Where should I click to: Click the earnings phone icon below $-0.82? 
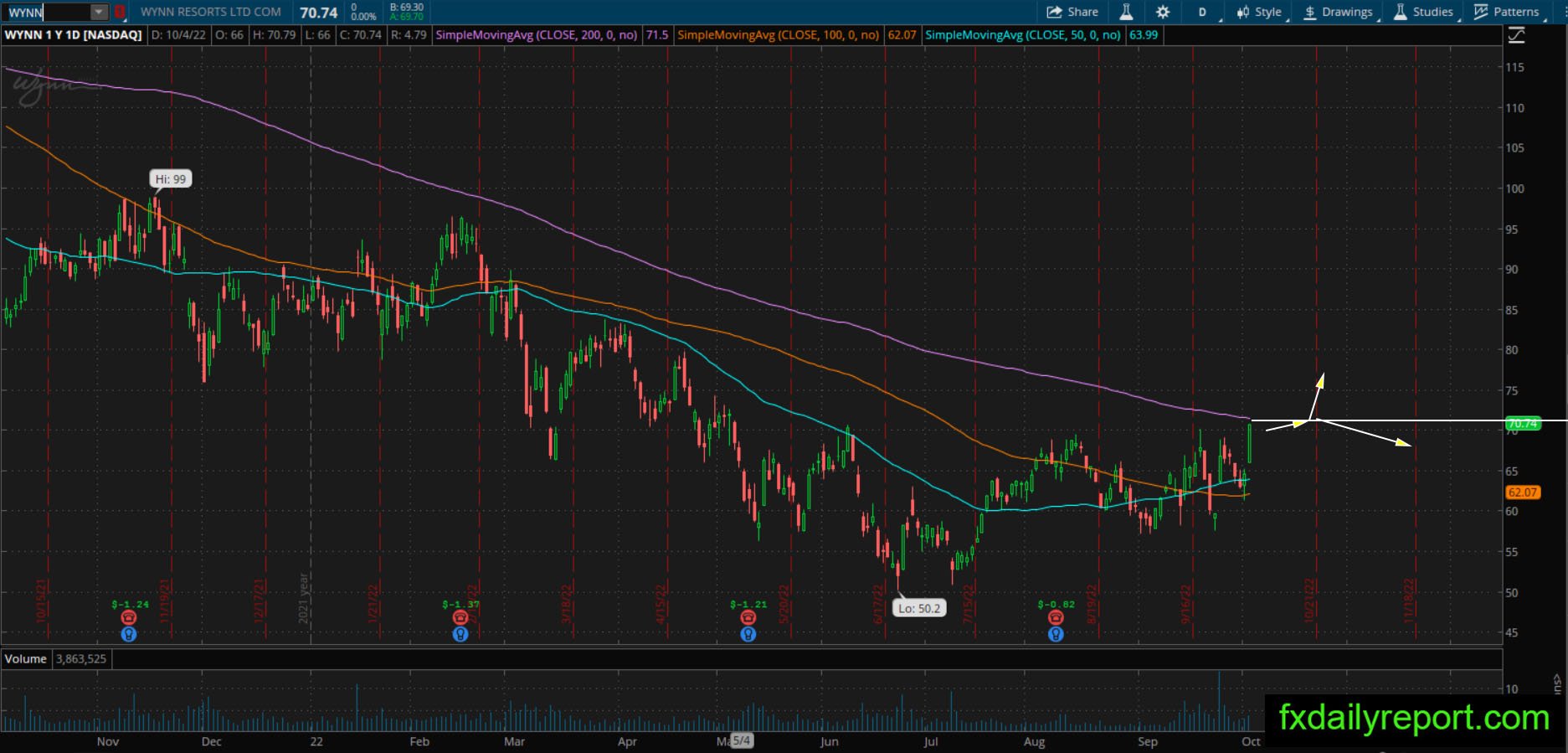click(1056, 617)
